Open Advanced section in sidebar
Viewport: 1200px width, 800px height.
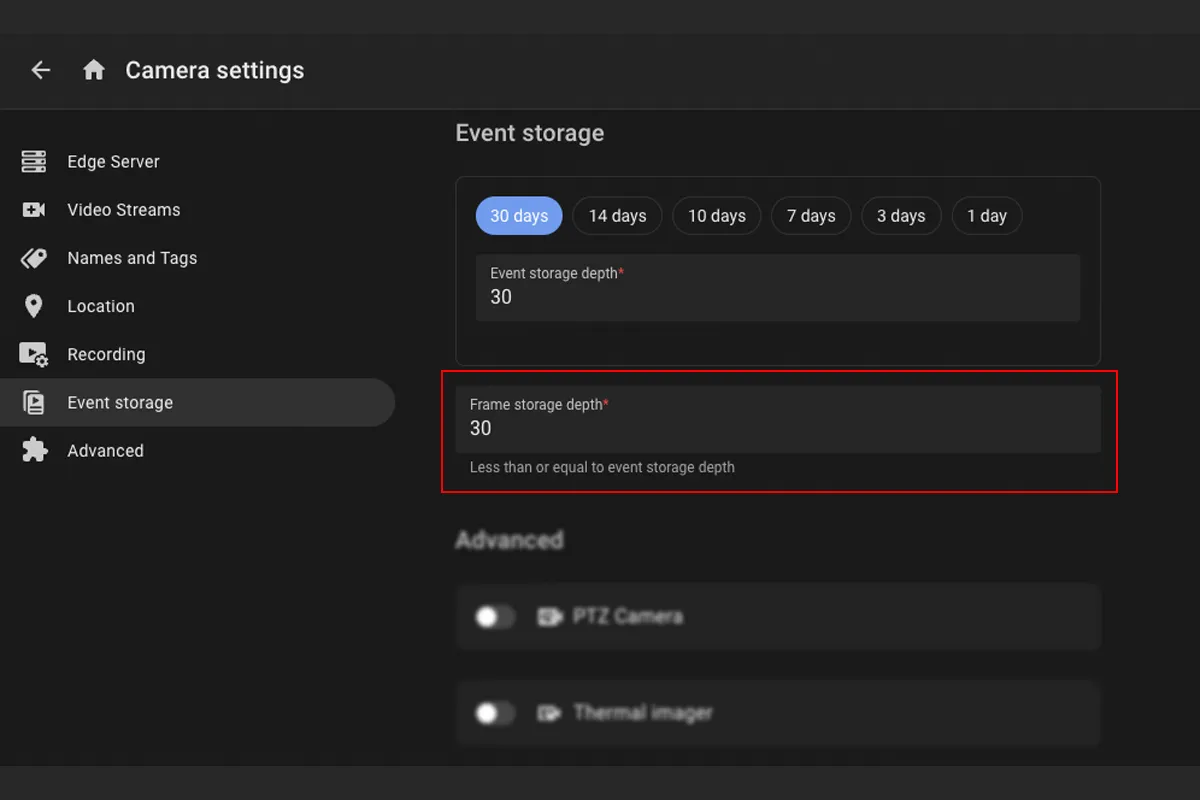198,450
